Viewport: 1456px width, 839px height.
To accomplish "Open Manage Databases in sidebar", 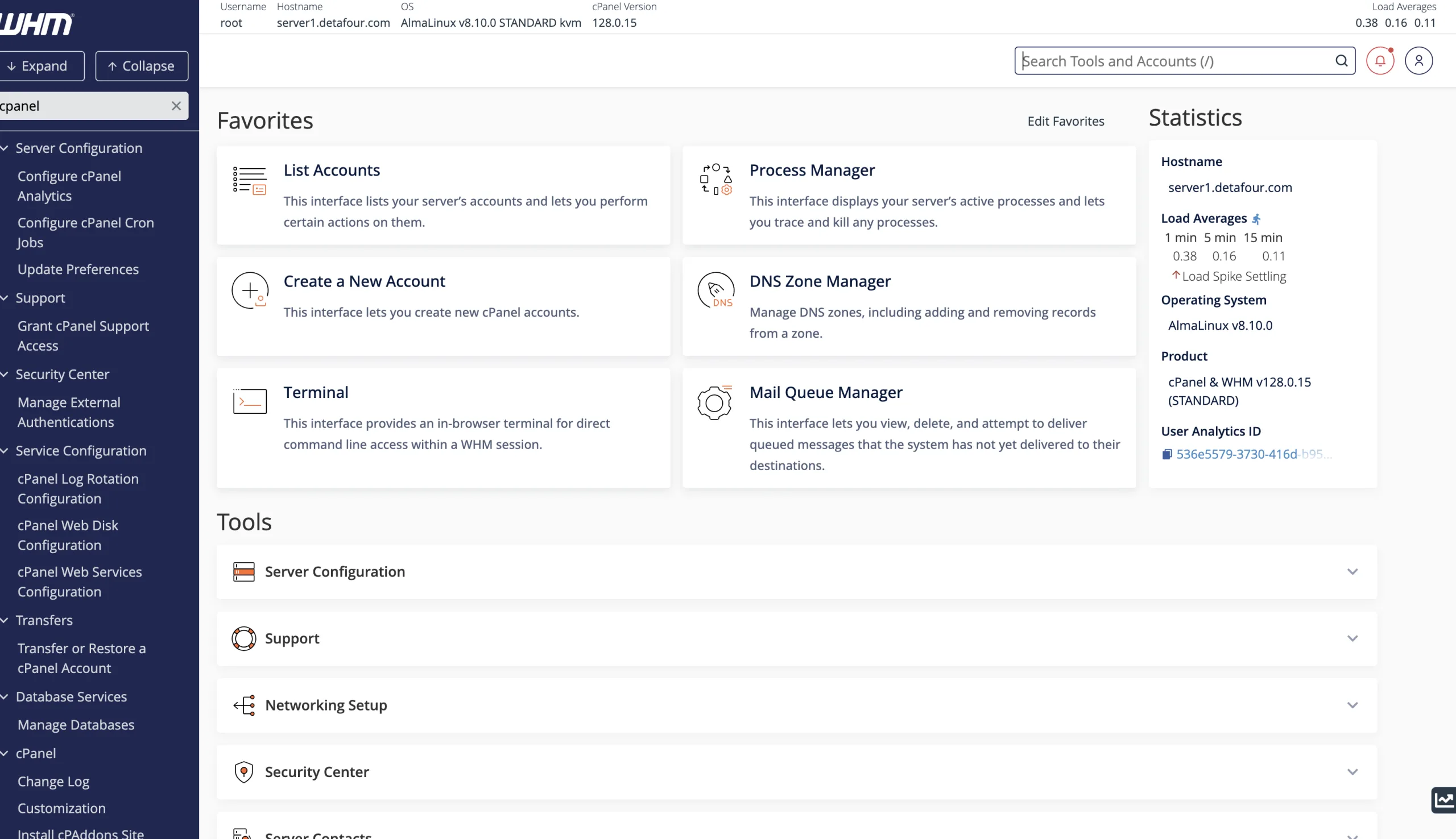I will point(76,725).
